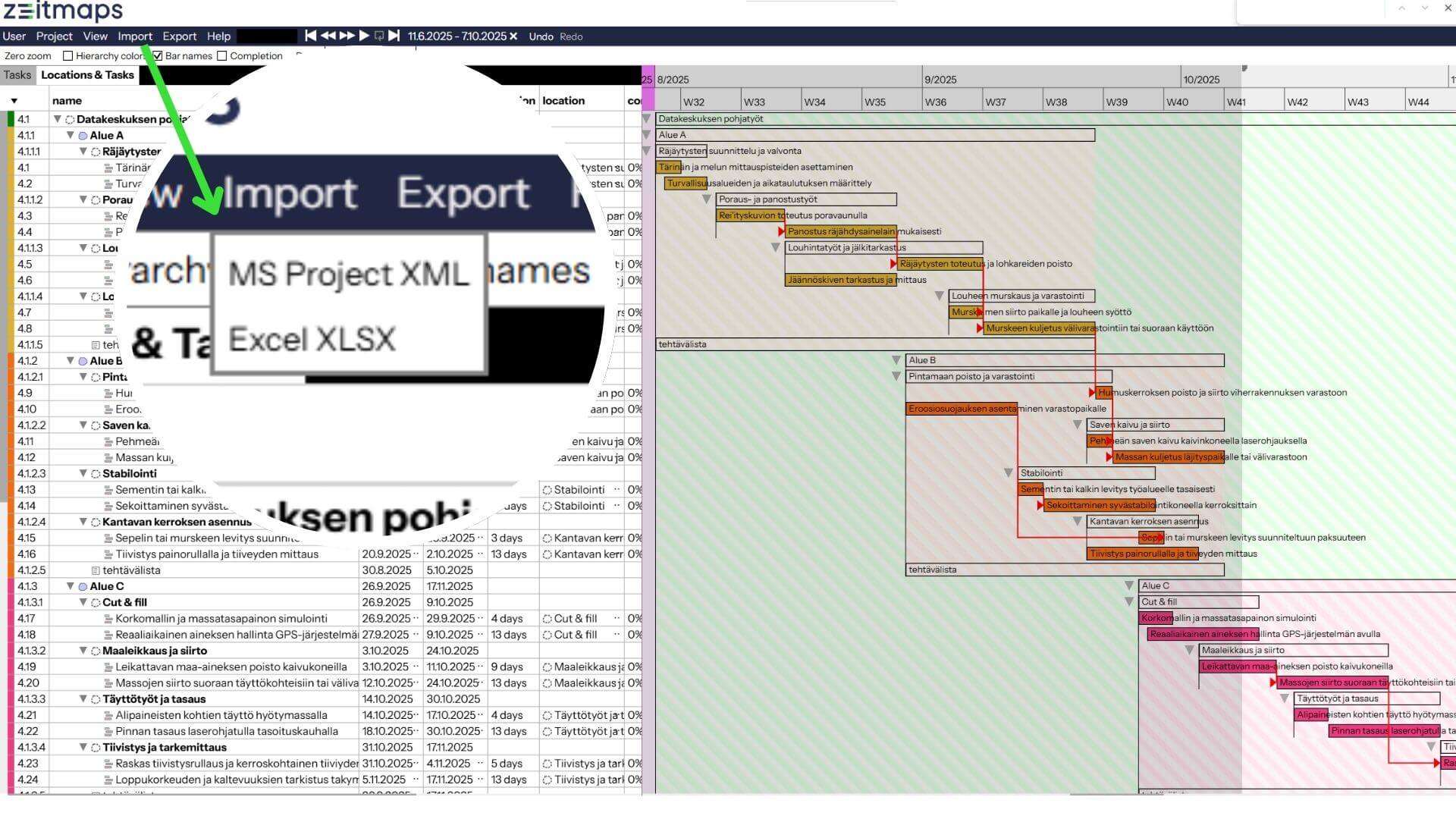Click location icon in row 4.13 Stabilointi cell
This screenshot has width=1456, height=819.
click(x=547, y=490)
